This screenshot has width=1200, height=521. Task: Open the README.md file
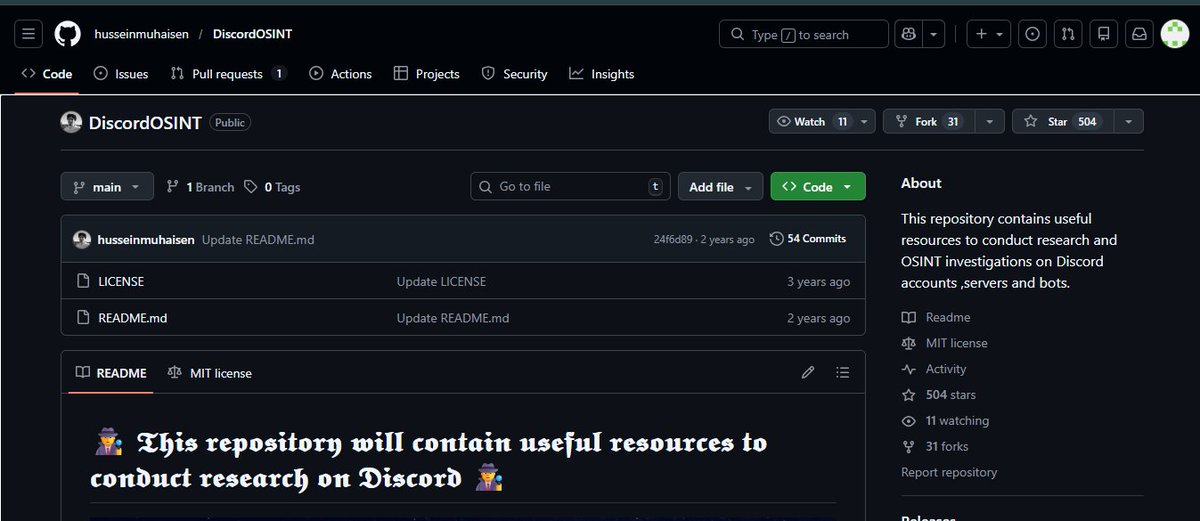(132, 318)
